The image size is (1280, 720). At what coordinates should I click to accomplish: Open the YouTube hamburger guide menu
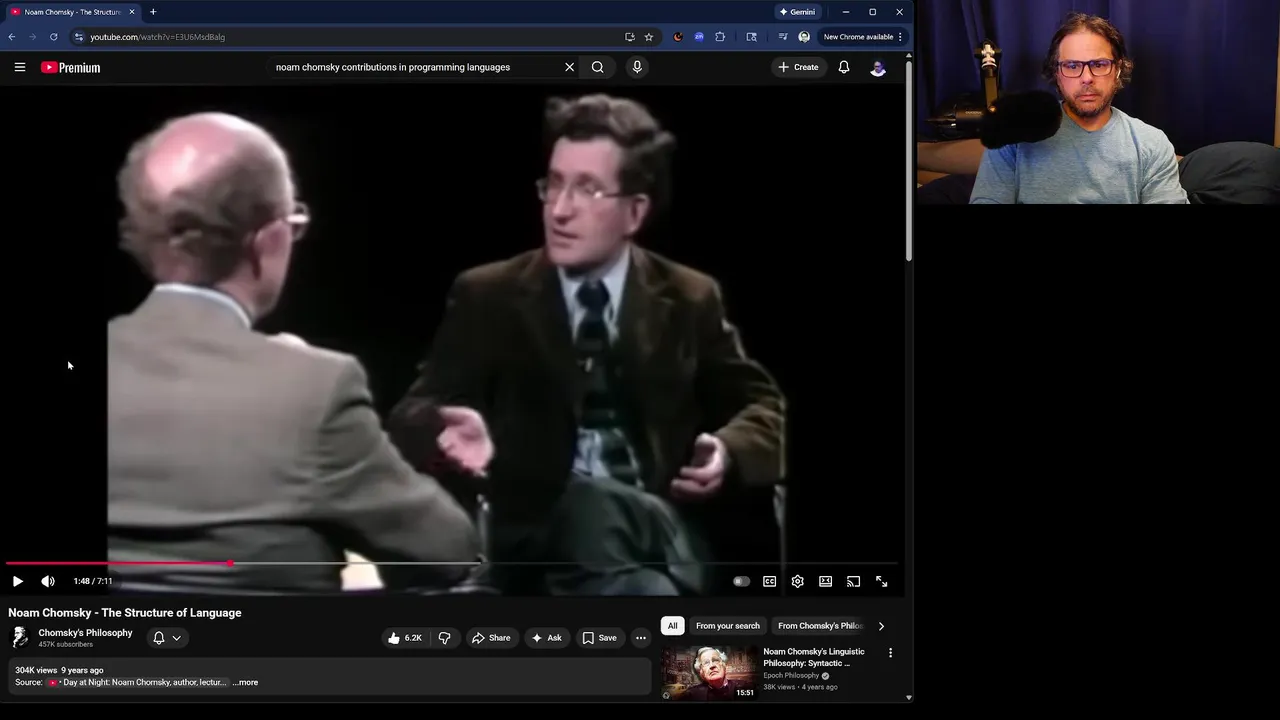click(x=20, y=67)
